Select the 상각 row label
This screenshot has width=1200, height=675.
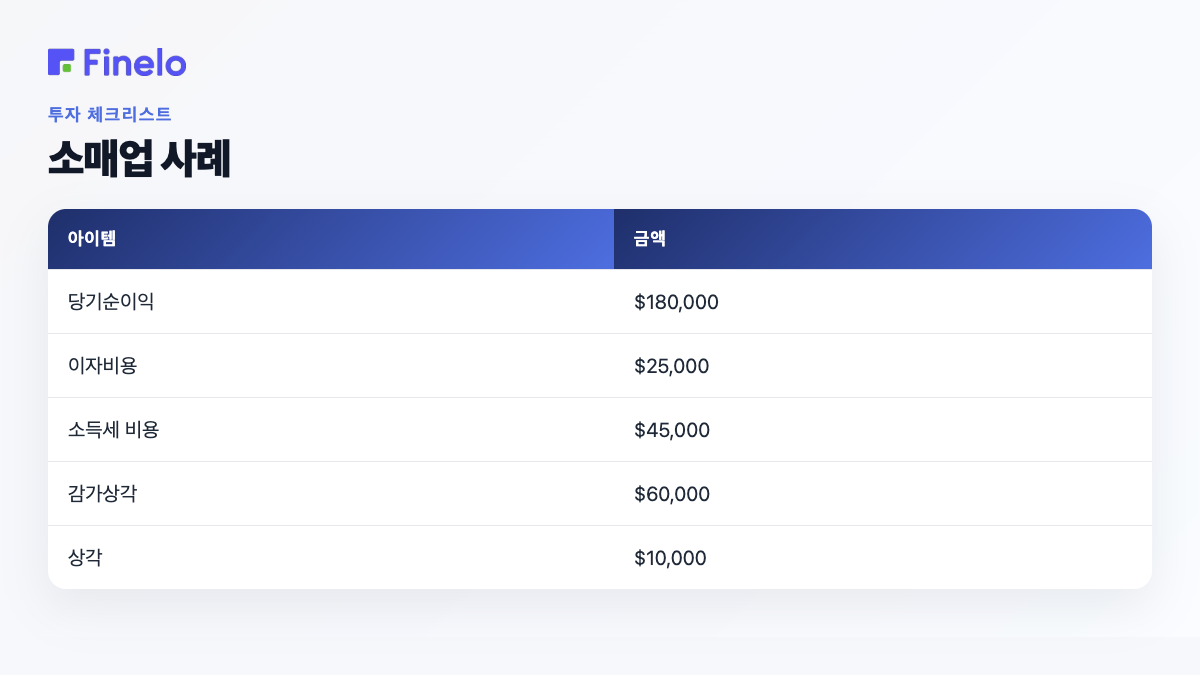(85, 557)
